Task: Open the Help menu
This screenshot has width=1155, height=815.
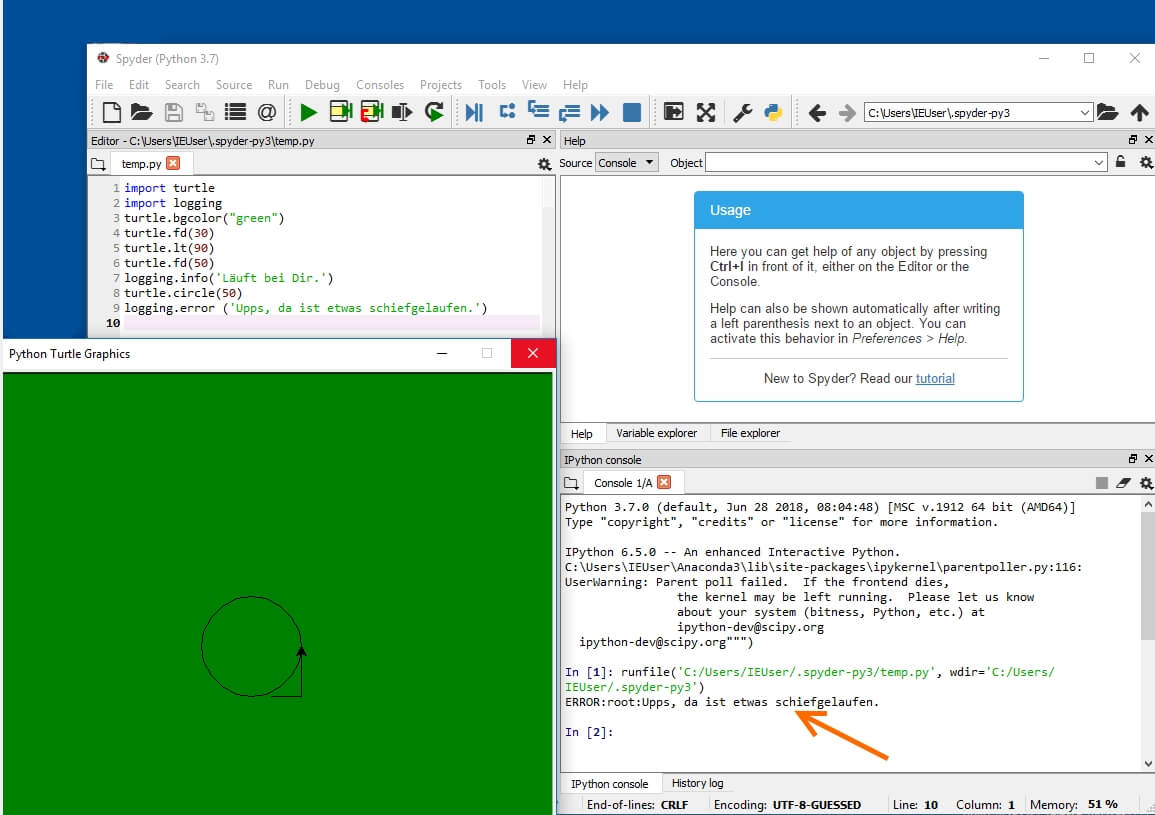Action: click(575, 85)
